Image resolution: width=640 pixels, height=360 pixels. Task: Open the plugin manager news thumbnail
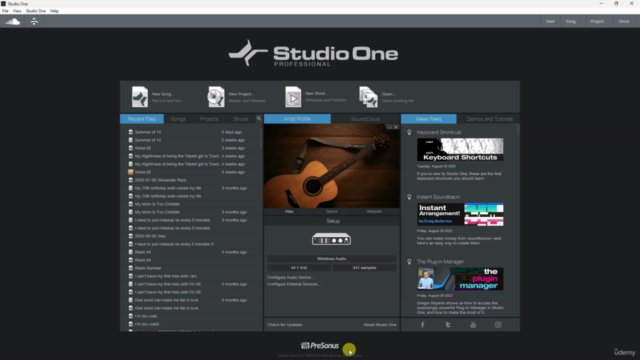[460, 279]
